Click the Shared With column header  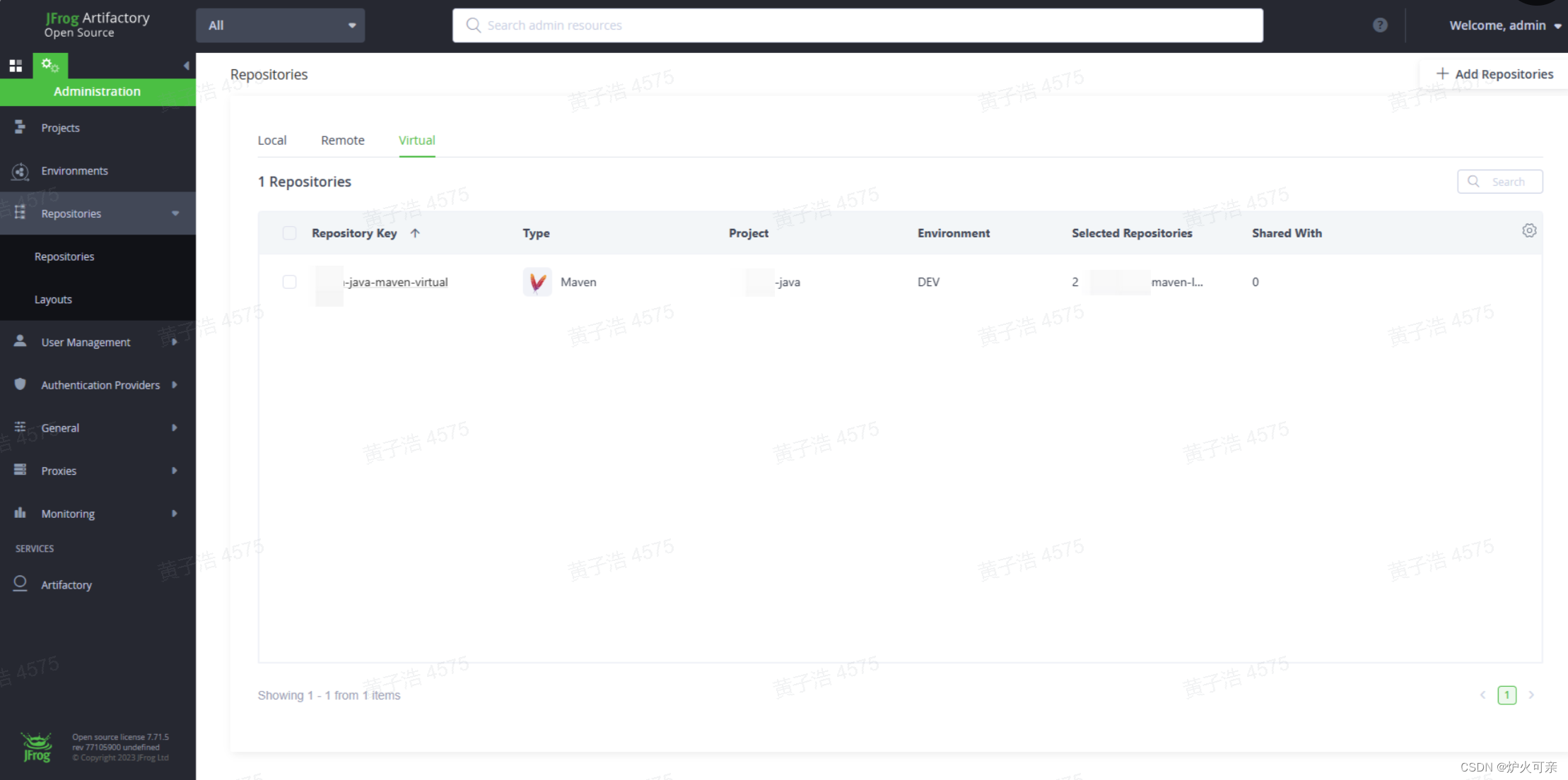pyautogui.click(x=1287, y=233)
